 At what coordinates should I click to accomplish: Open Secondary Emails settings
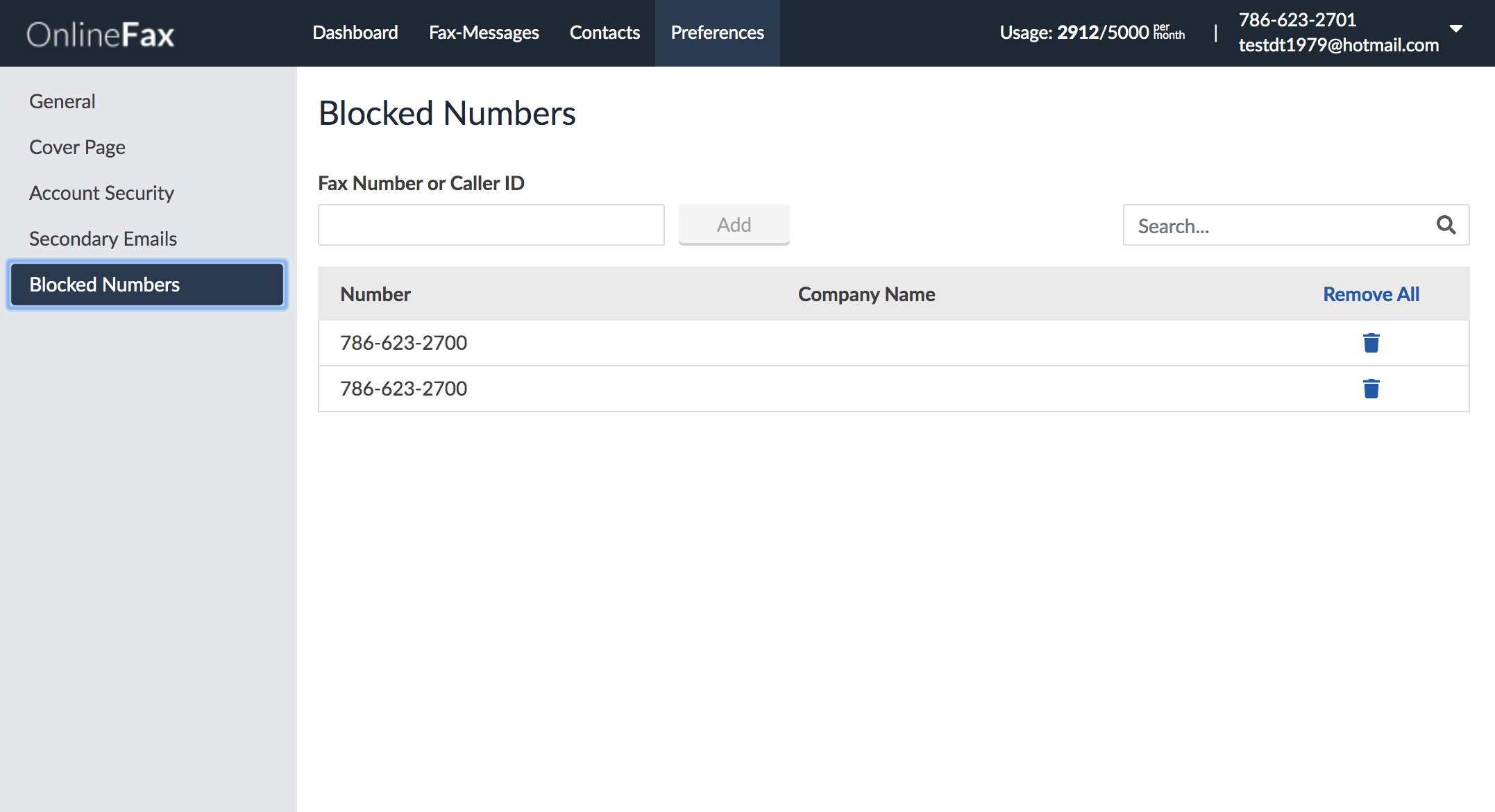pos(103,238)
